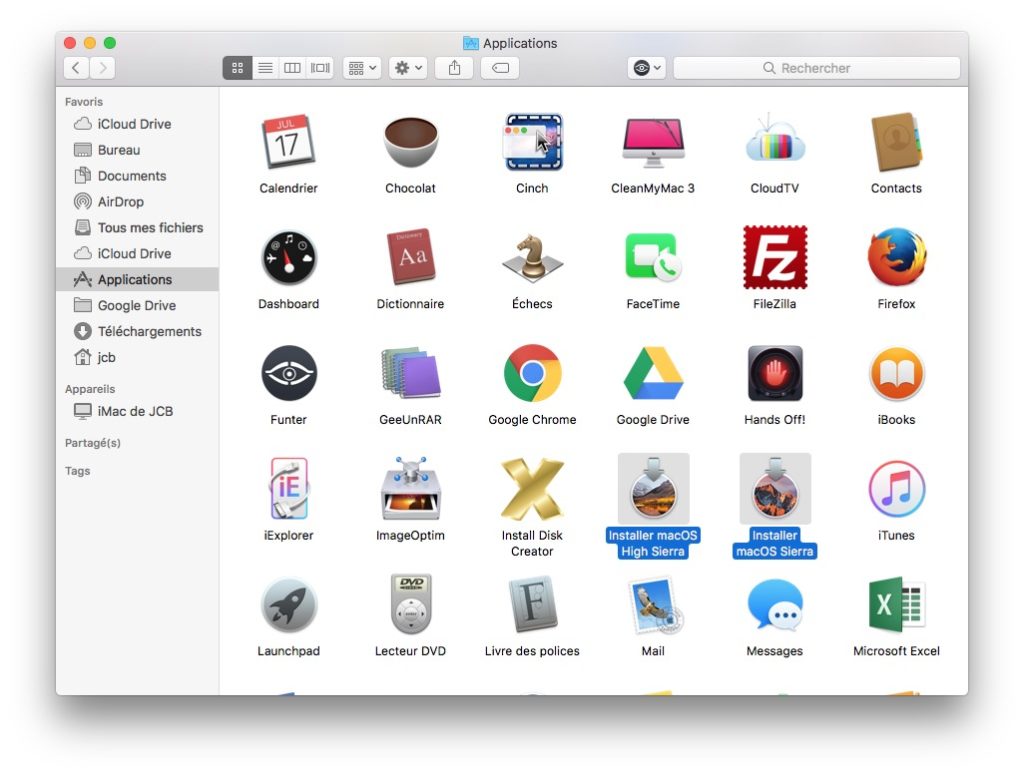Open Tous mes fichiers in sidebar
The height and width of the screenshot is (775, 1024).
click(137, 228)
